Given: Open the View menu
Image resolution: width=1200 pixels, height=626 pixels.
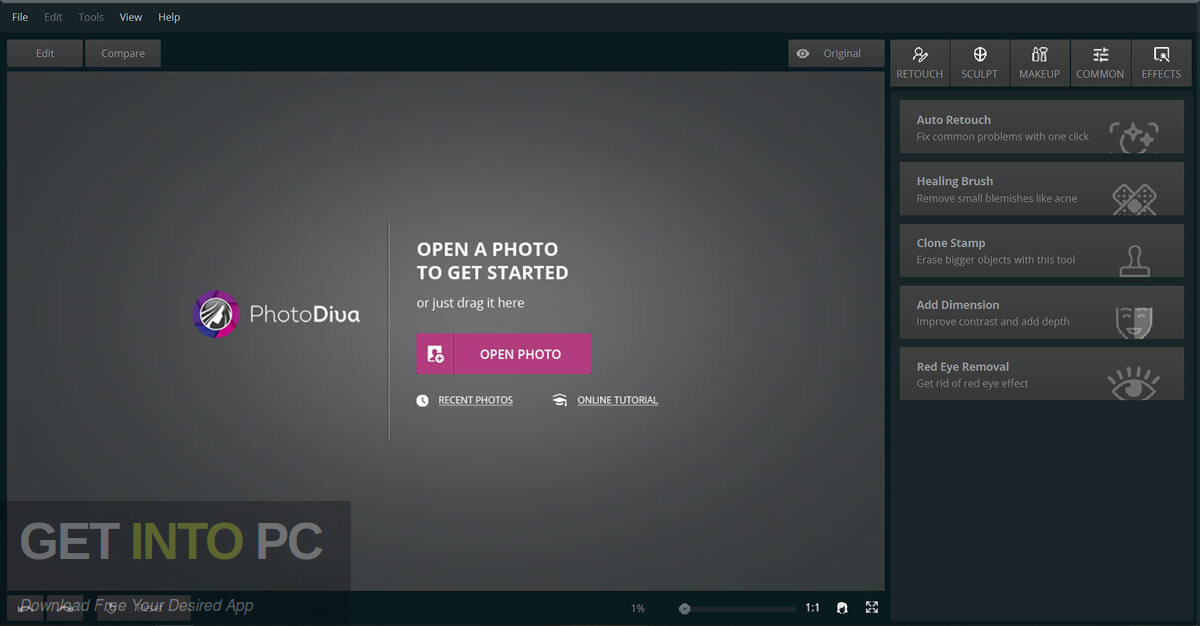Looking at the screenshot, I should pyautogui.click(x=131, y=17).
